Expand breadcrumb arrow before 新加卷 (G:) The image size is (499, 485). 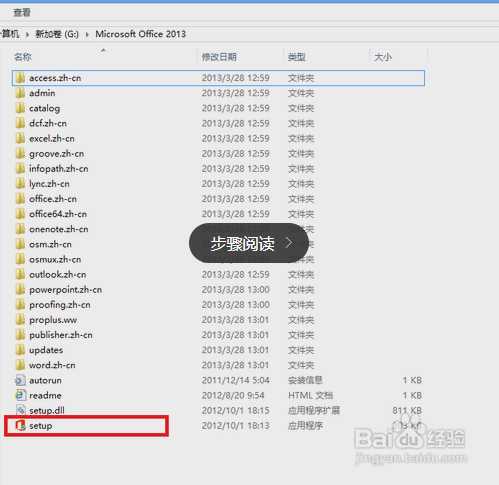point(28,34)
